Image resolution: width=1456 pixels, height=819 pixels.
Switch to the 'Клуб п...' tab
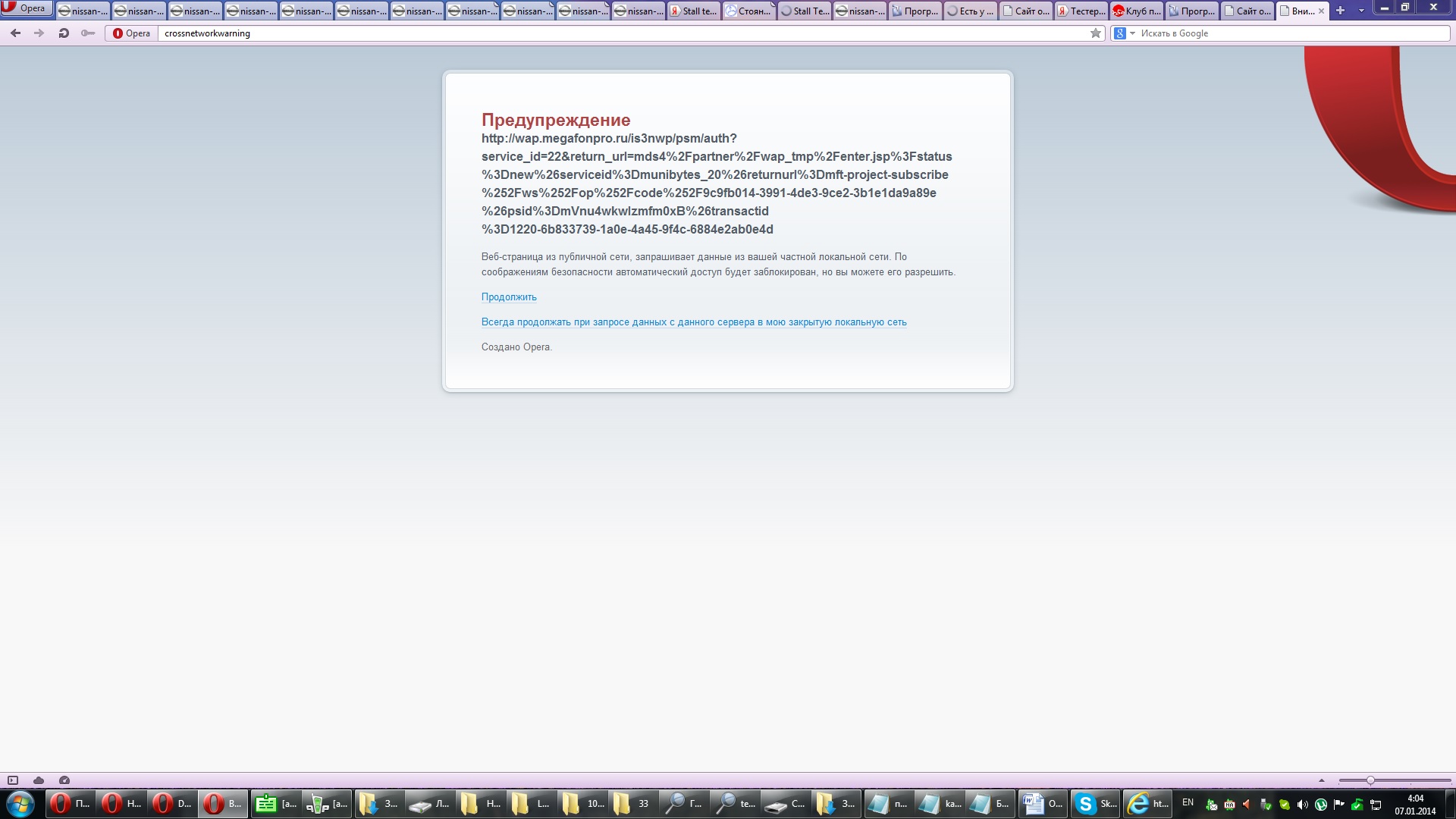point(1136,11)
